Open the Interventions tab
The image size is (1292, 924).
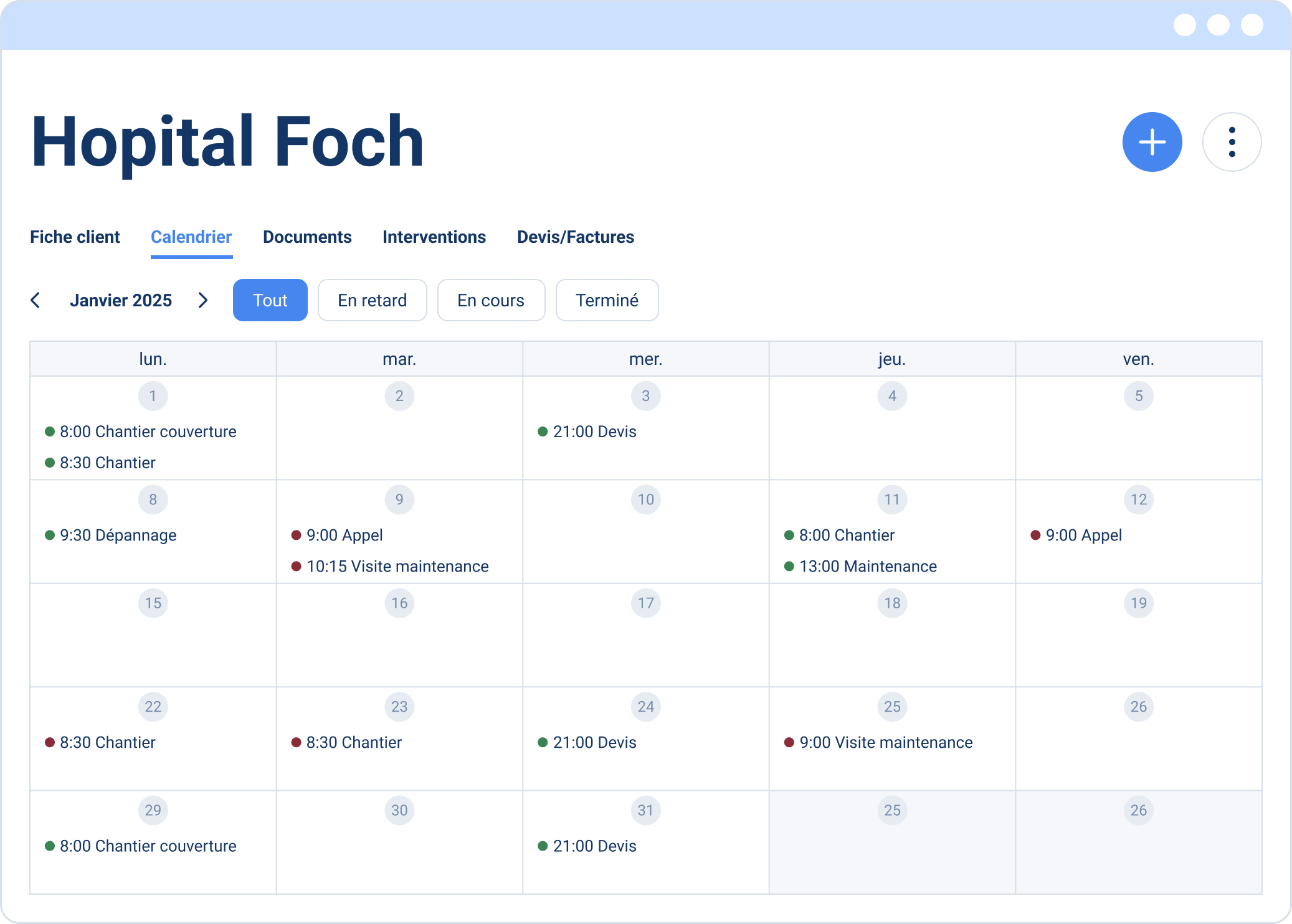pos(434,237)
